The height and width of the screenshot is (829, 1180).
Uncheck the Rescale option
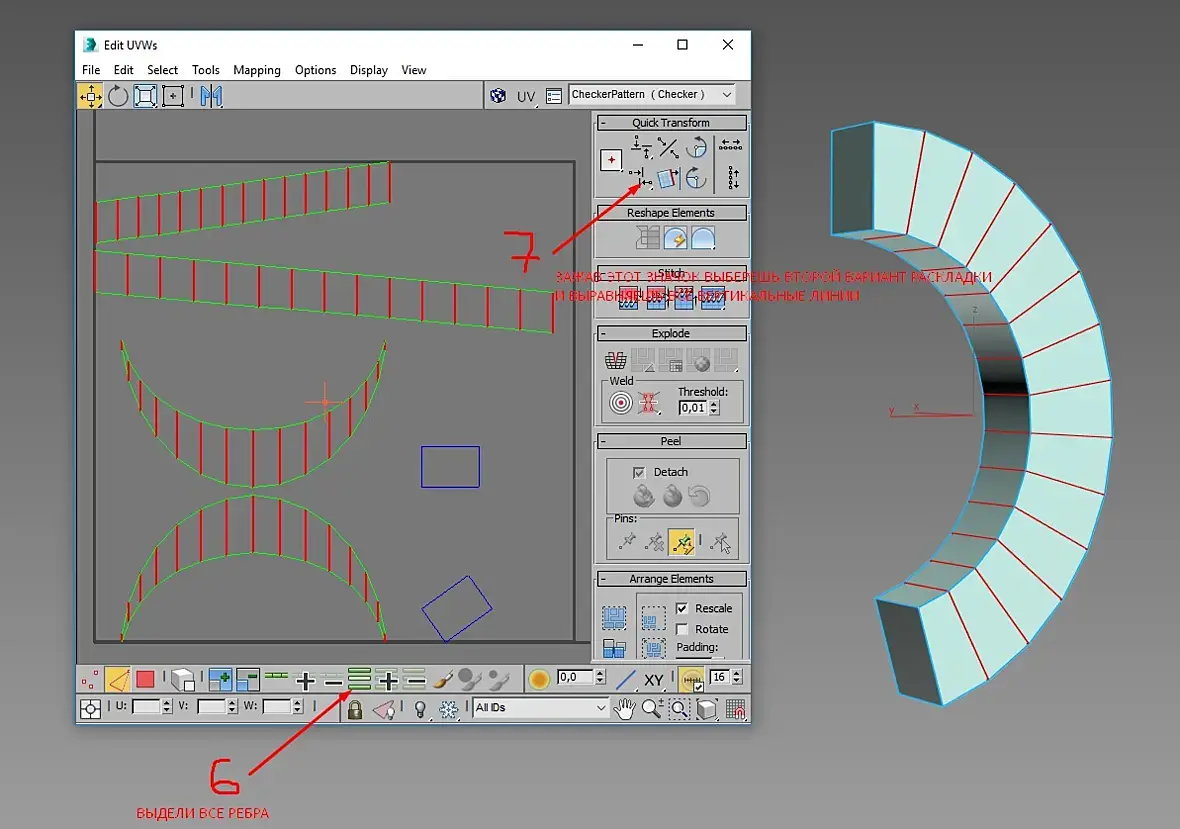pyautogui.click(x=682, y=608)
